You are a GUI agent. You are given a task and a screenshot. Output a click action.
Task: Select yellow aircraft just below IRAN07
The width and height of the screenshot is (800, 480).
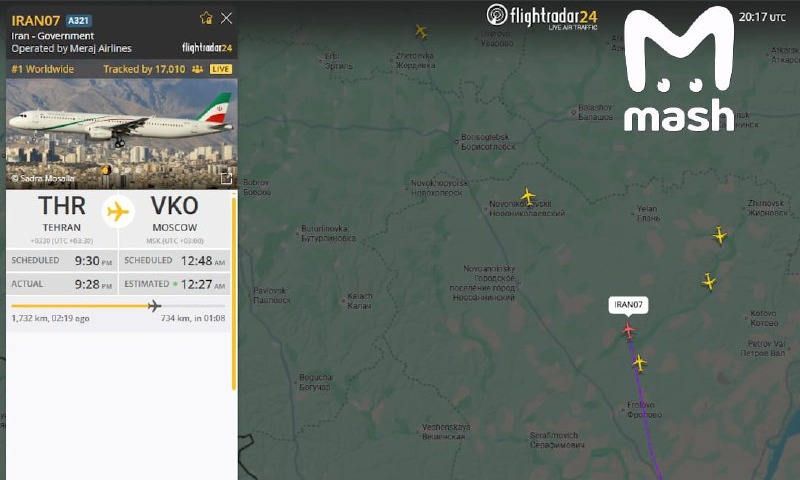[x=639, y=363]
